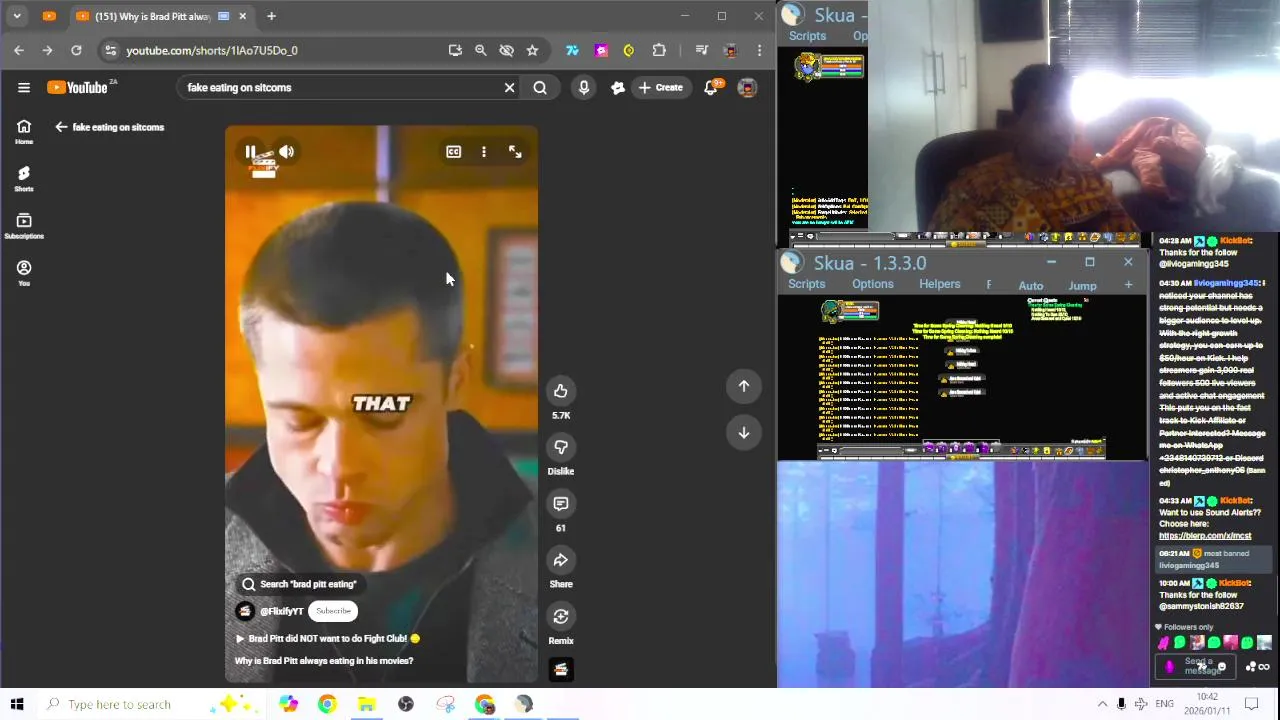Click plus button in Skua menu bar
Viewport: 1280px width, 720px height.
click(1128, 285)
